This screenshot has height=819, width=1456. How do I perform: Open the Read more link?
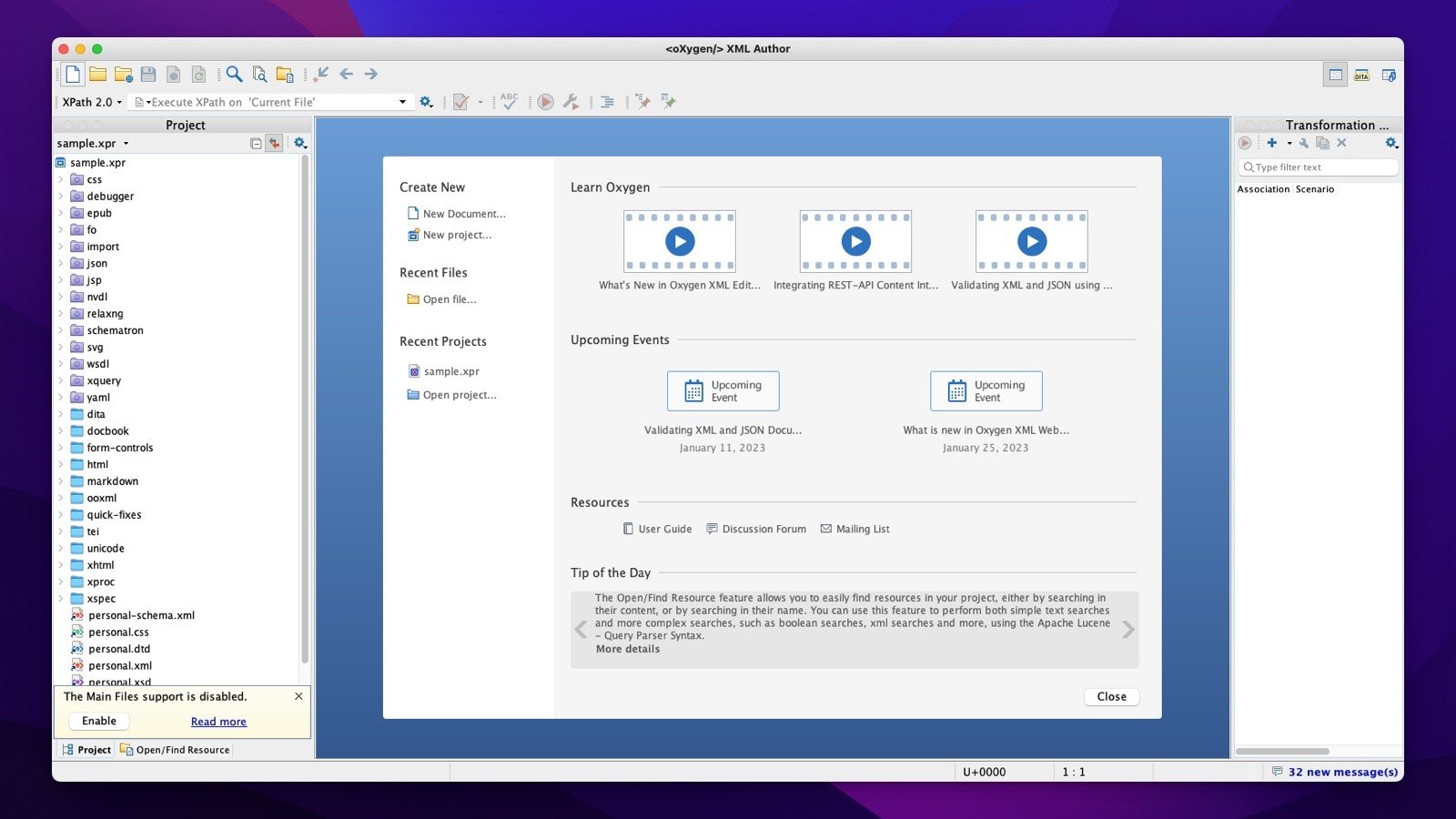pos(218,722)
